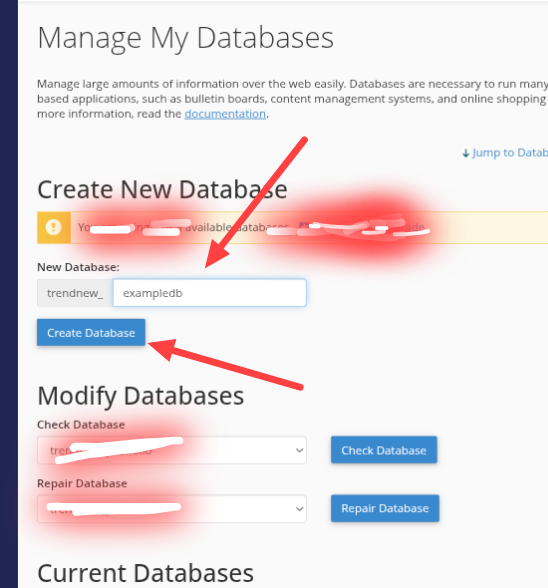Click the Create Database button

(91, 332)
